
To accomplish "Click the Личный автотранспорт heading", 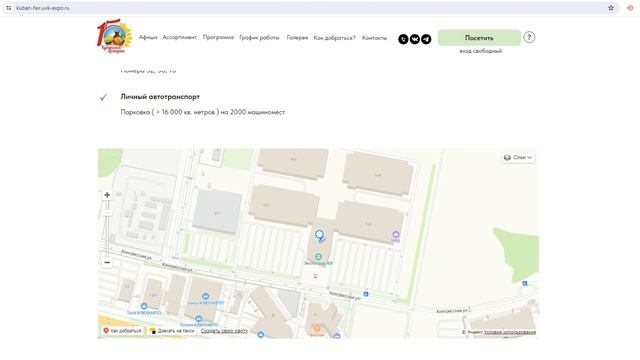I will pyautogui.click(x=160, y=97).
